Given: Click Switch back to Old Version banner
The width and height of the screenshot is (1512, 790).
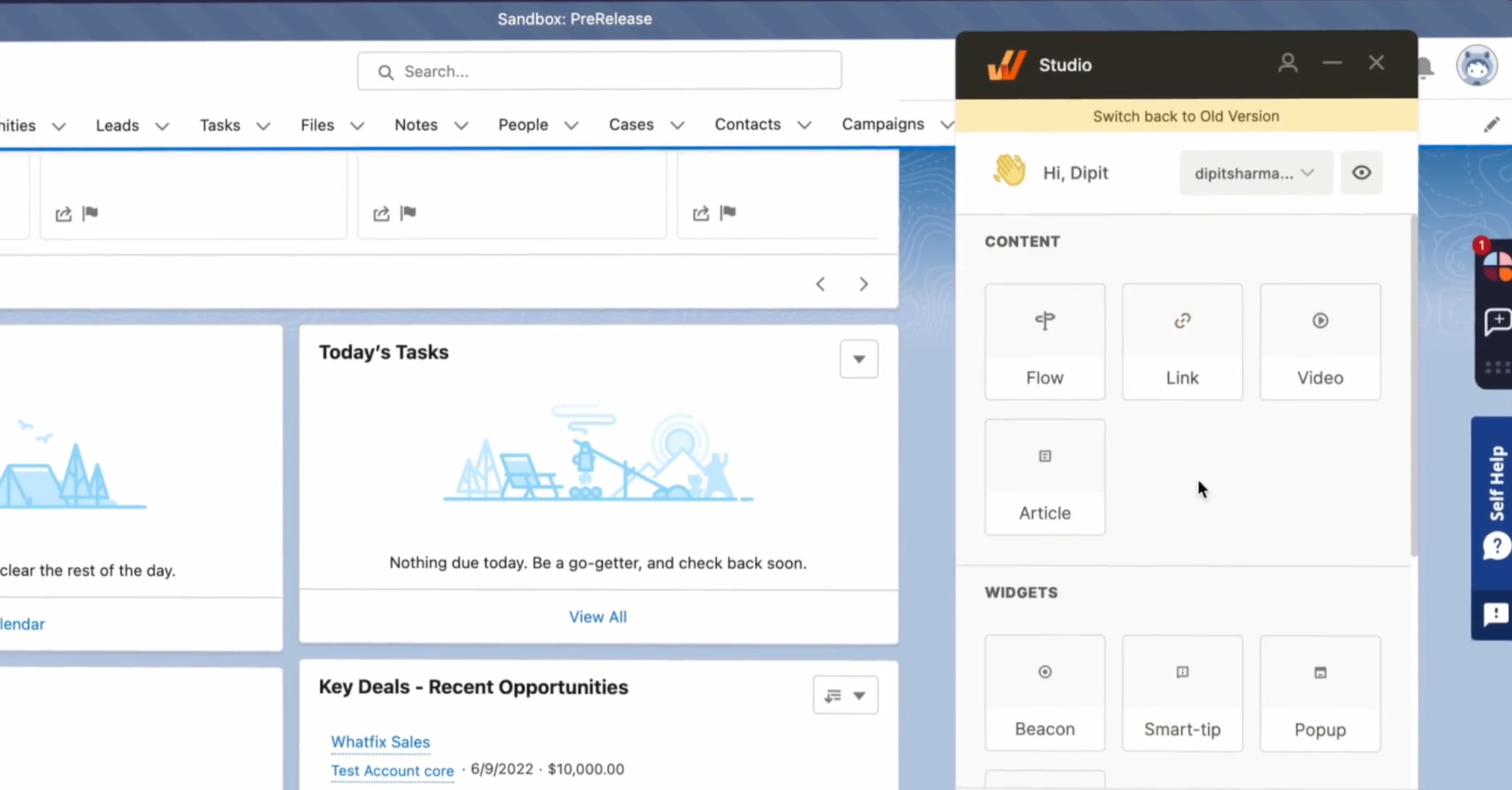Looking at the screenshot, I should [1186, 116].
